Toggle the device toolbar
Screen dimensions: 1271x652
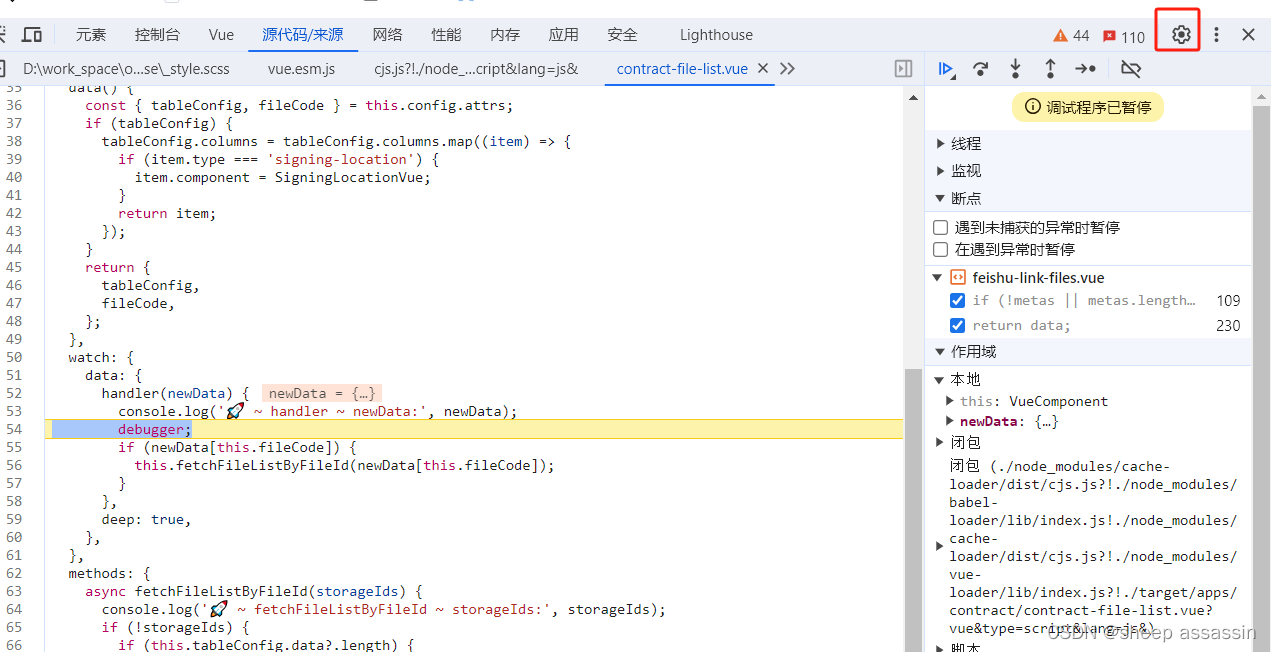point(33,33)
